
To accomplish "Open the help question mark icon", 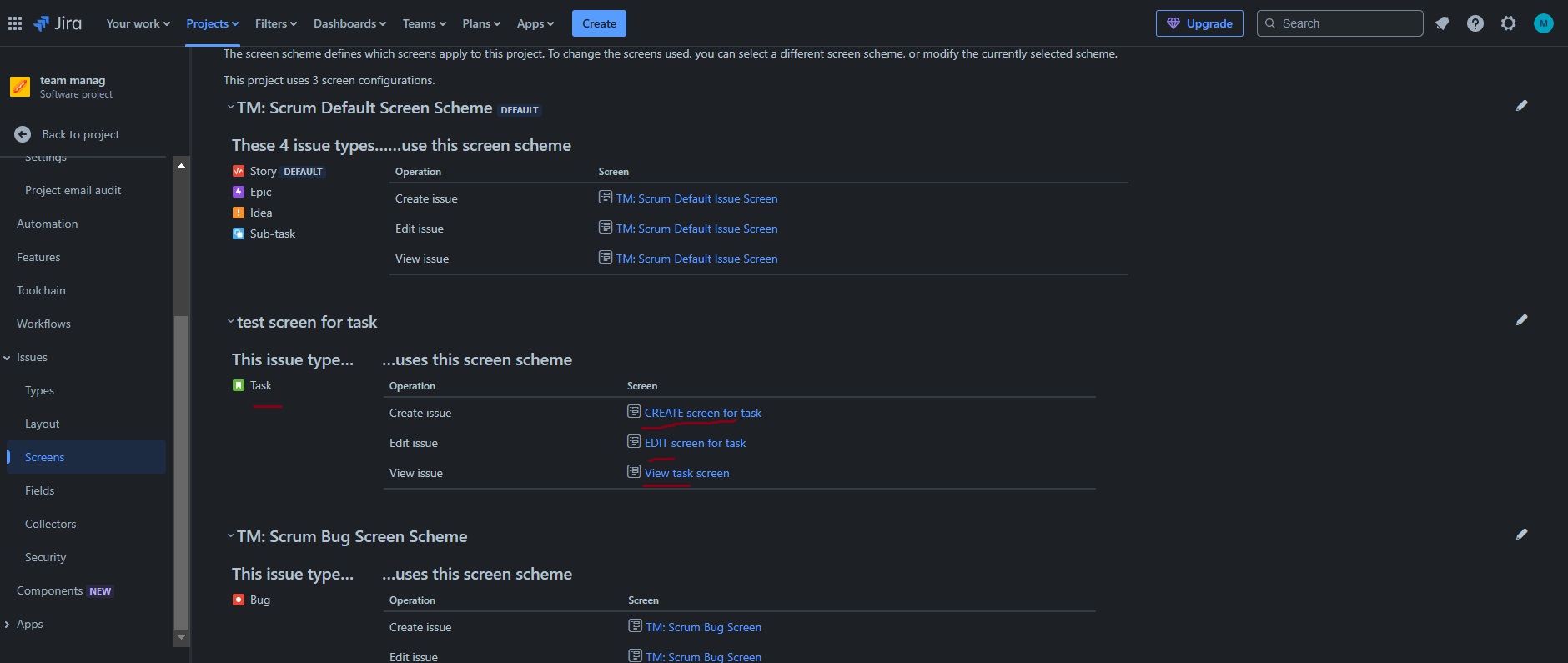I will [1475, 23].
